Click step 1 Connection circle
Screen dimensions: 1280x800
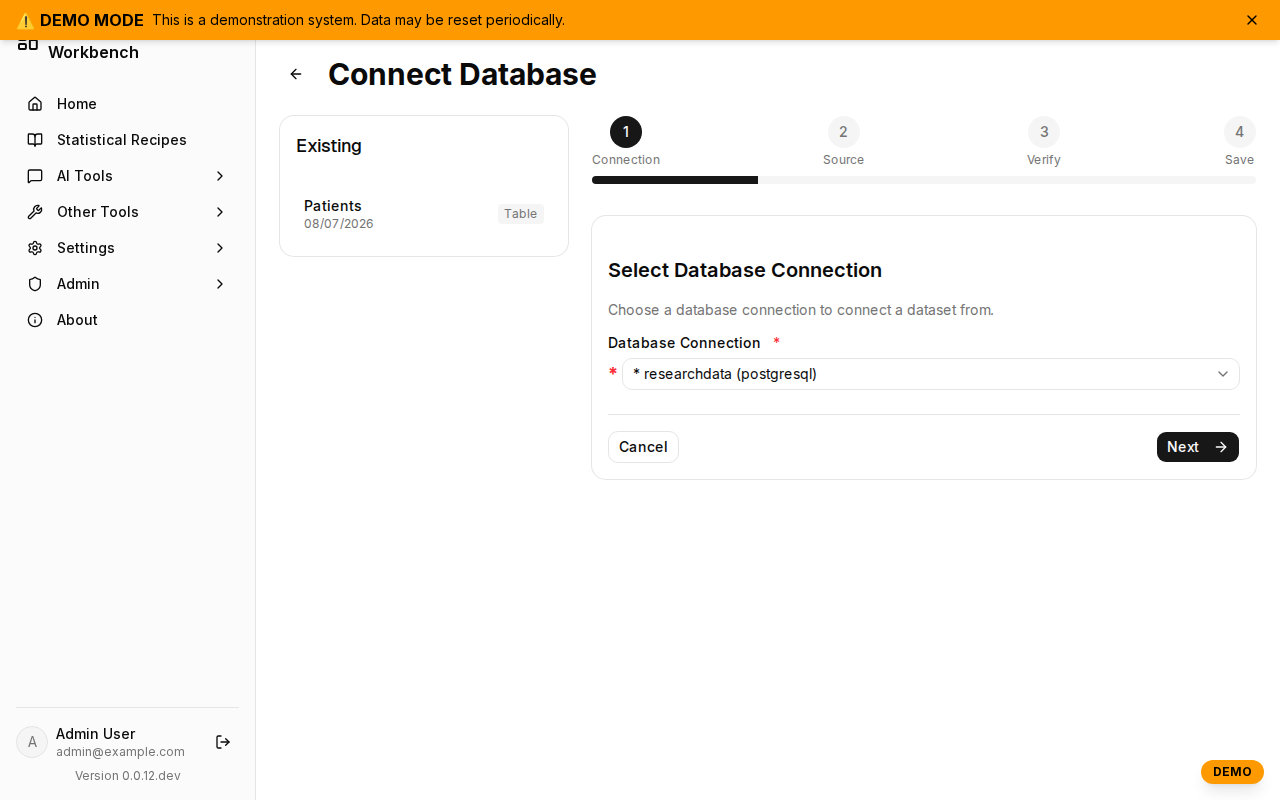tap(626, 132)
